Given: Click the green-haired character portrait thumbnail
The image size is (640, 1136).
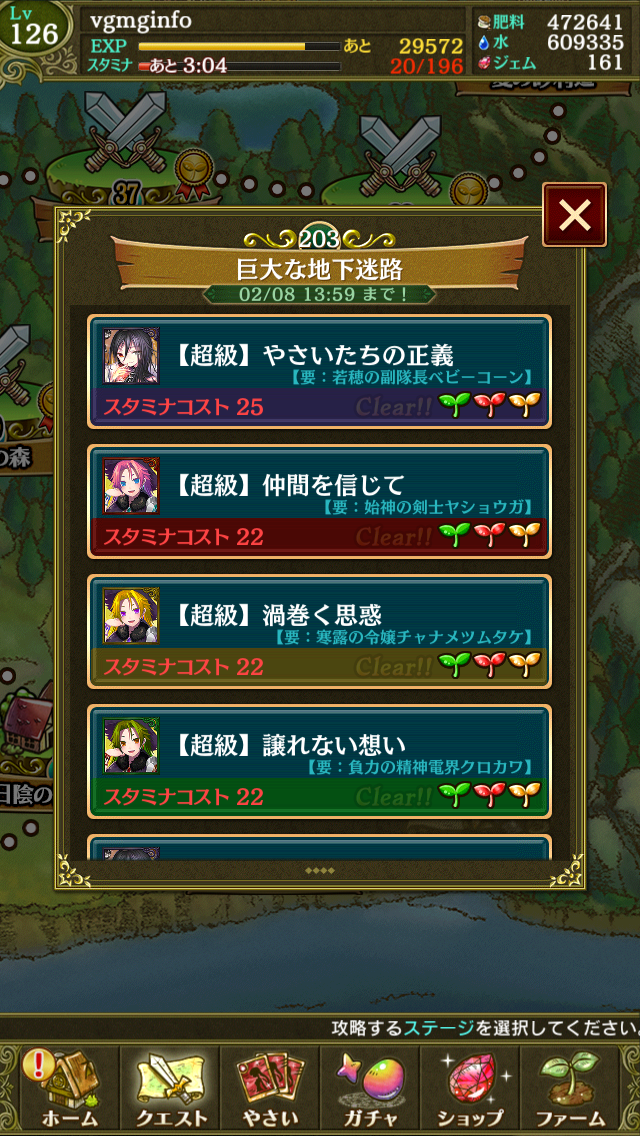Looking at the screenshot, I should pyautogui.click(x=131, y=746).
